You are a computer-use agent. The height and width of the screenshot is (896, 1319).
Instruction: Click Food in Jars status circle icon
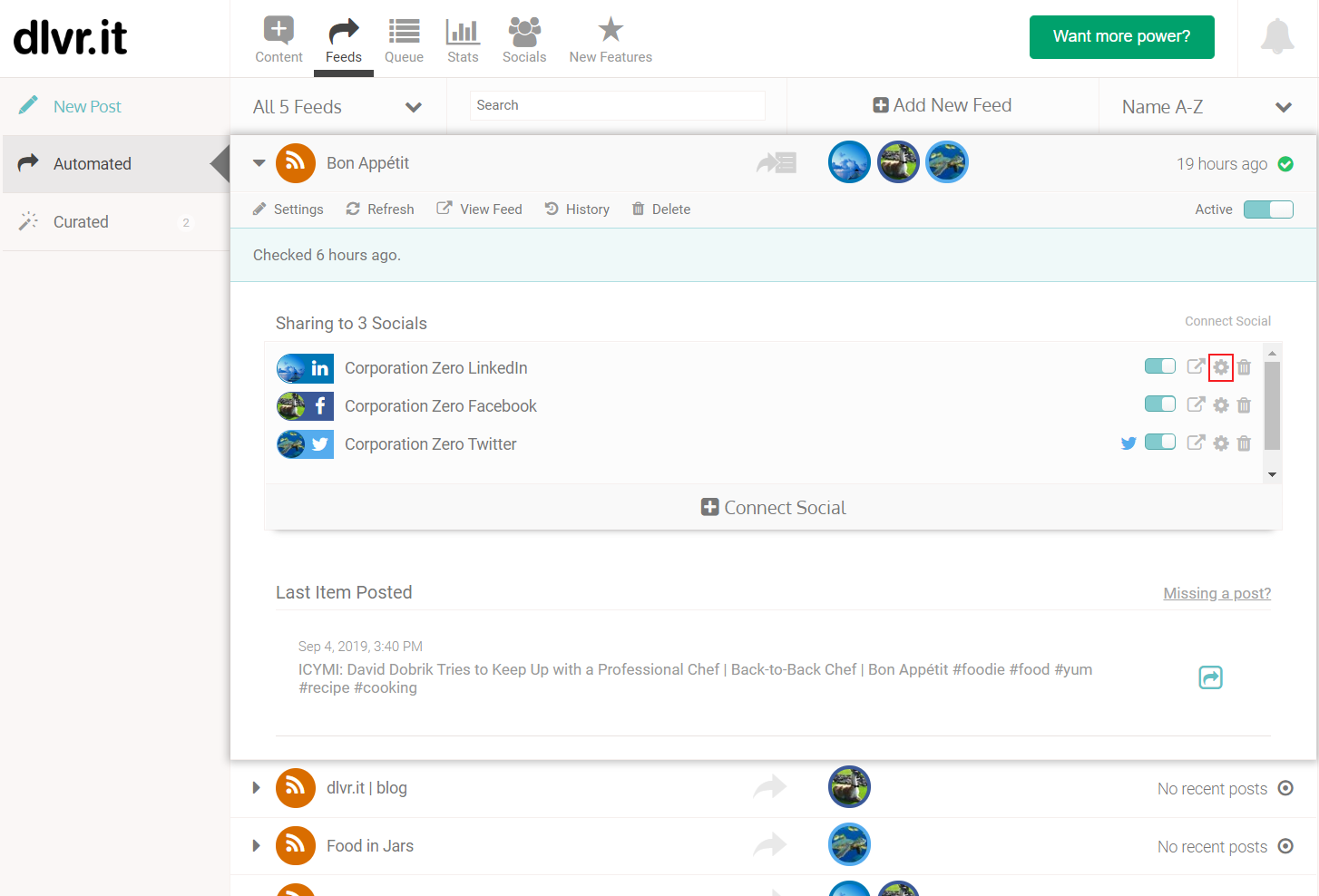1285,846
